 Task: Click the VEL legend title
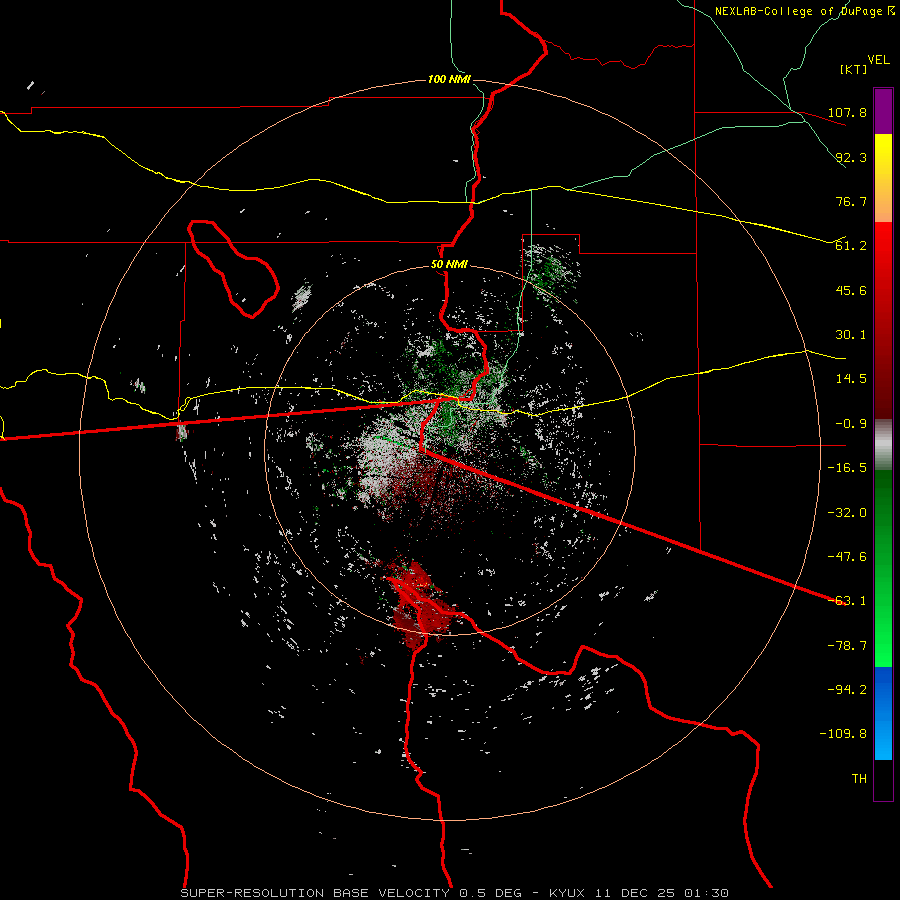point(878,60)
